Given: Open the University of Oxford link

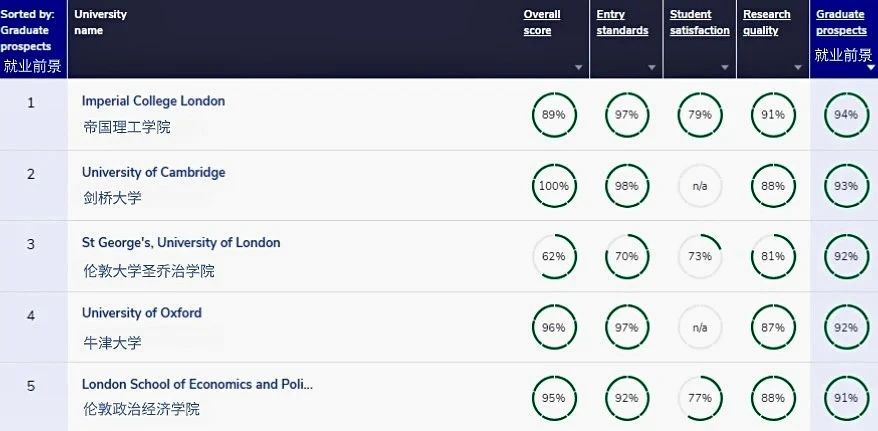Looking at the screenshot, I should click(x=142, y=313).
